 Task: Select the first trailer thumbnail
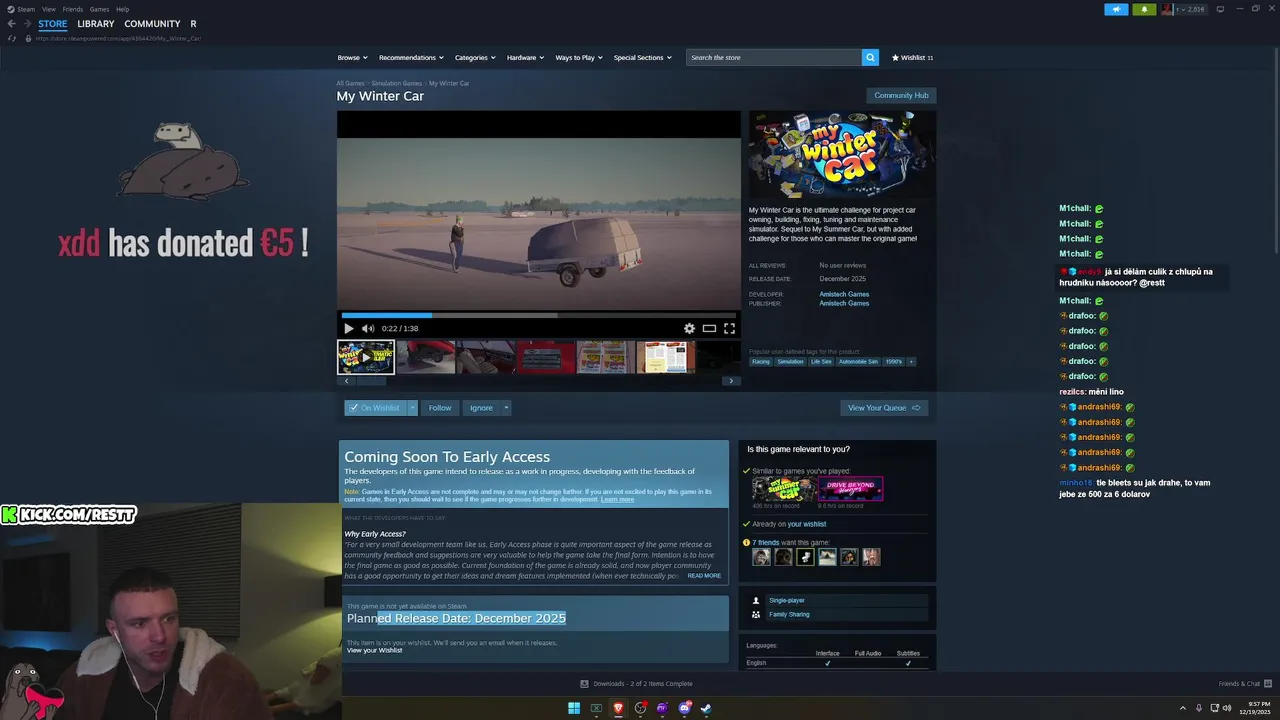tap(366, 357)
